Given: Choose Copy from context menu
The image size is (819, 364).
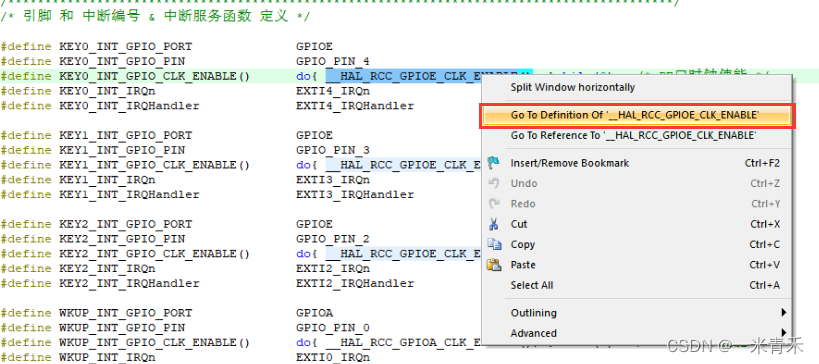Looking at the screenshot, I should tap(636, 244).
